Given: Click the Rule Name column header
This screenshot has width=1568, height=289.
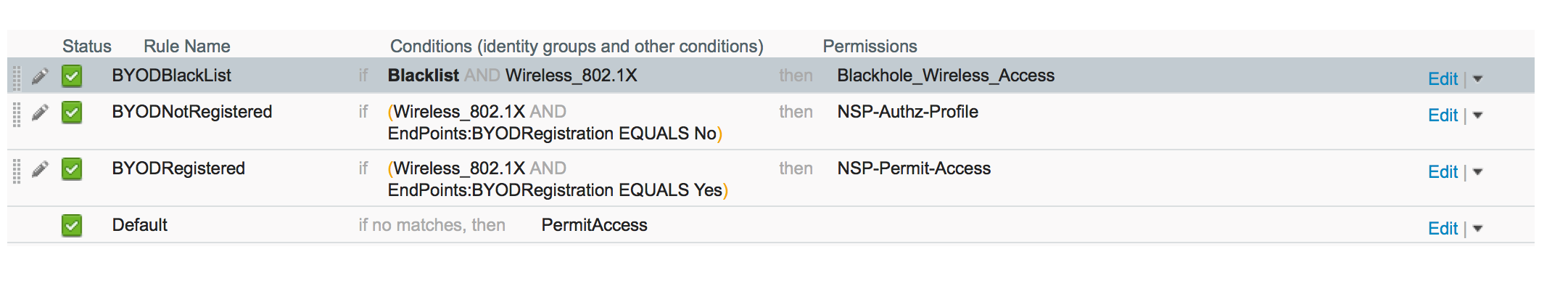Looking at the screenshot, I should (x=186, y=46).
